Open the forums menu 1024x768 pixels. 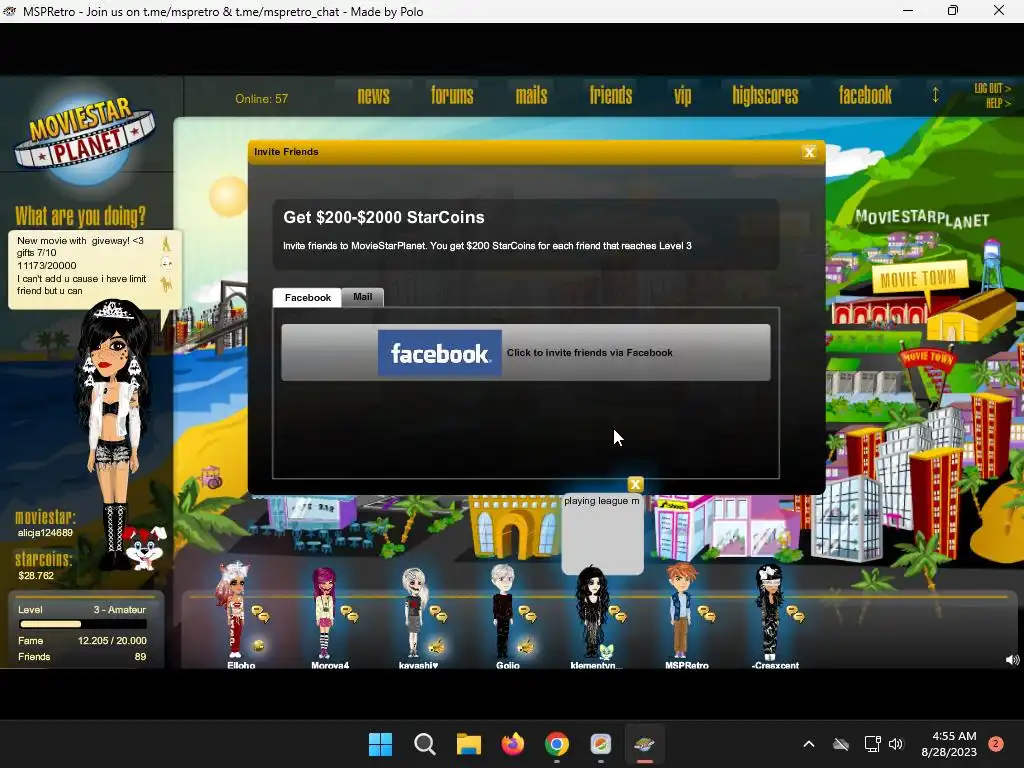pos(452,96)
